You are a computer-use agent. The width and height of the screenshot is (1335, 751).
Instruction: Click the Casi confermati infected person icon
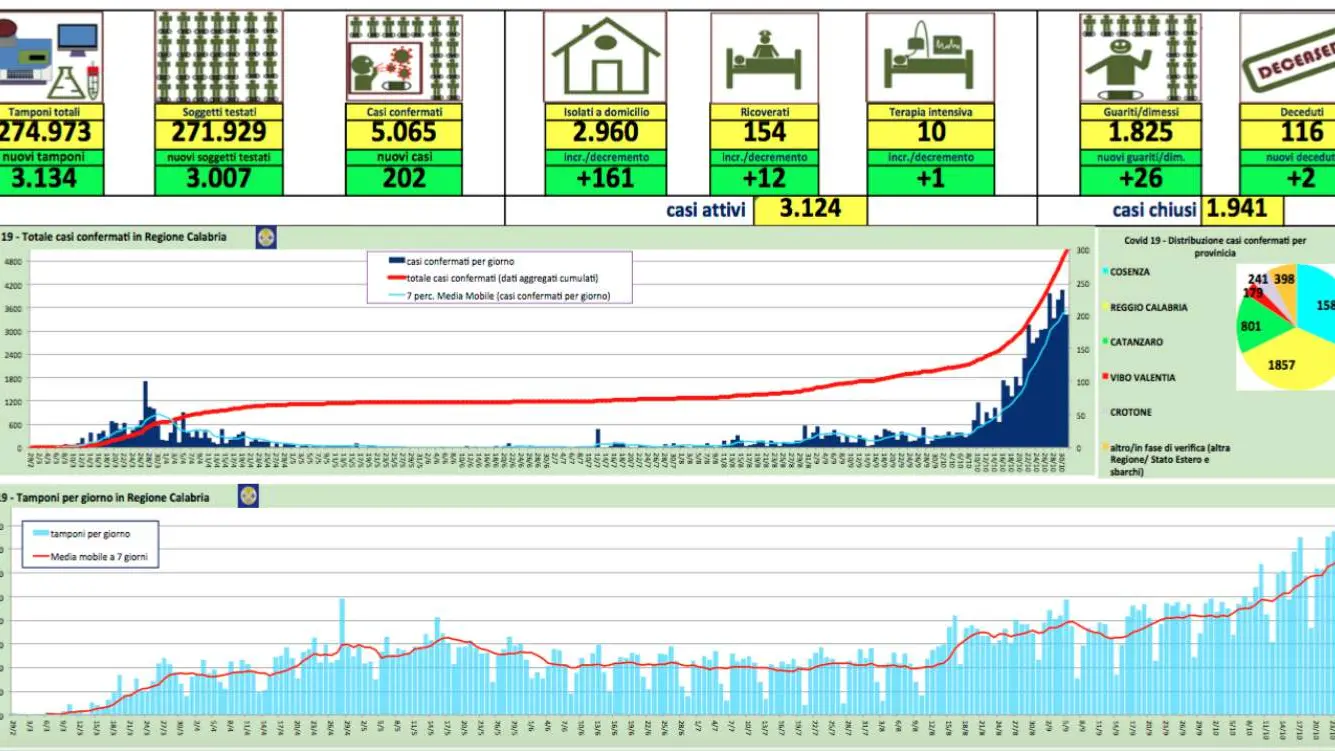(403, 57)
